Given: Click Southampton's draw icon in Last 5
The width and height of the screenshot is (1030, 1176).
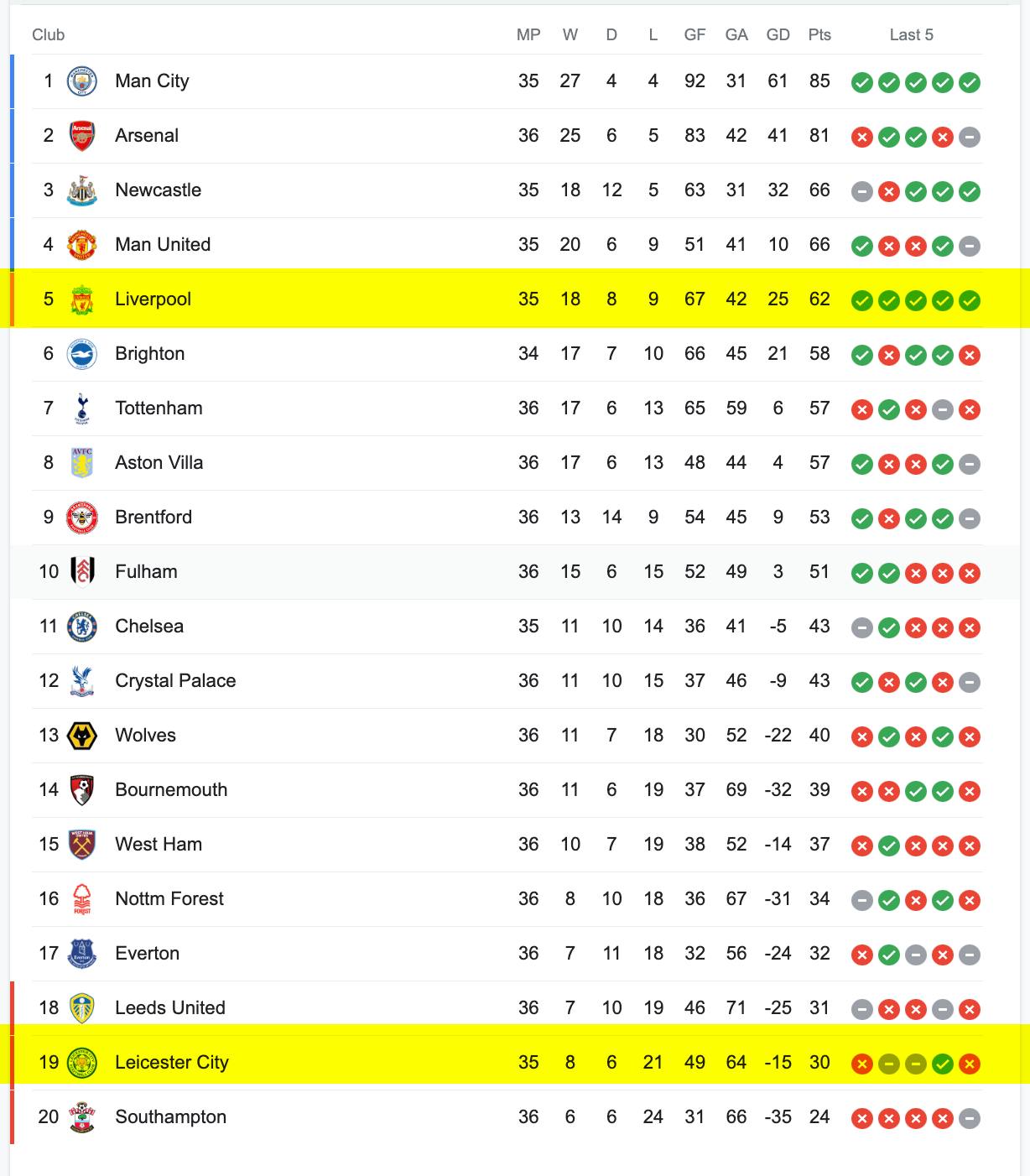Looking at the screenshot, I should pos(970,1118).
